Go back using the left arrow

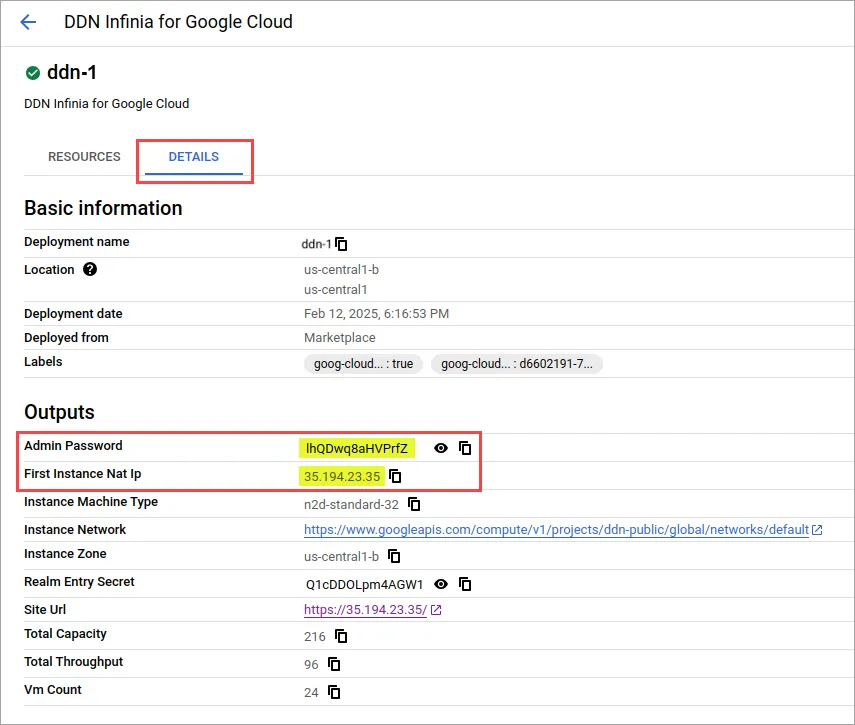(28, 22)
